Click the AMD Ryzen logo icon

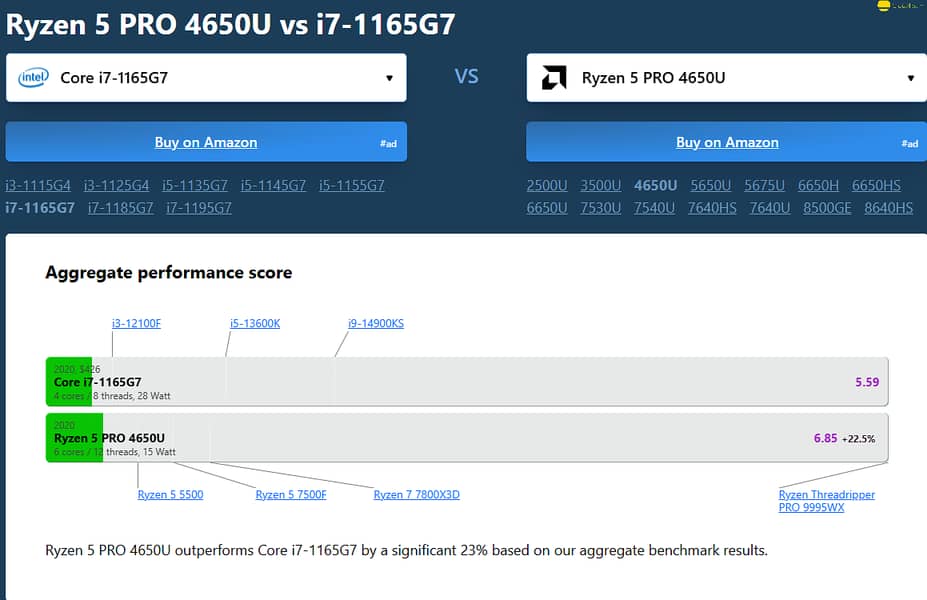coord(555,77)
